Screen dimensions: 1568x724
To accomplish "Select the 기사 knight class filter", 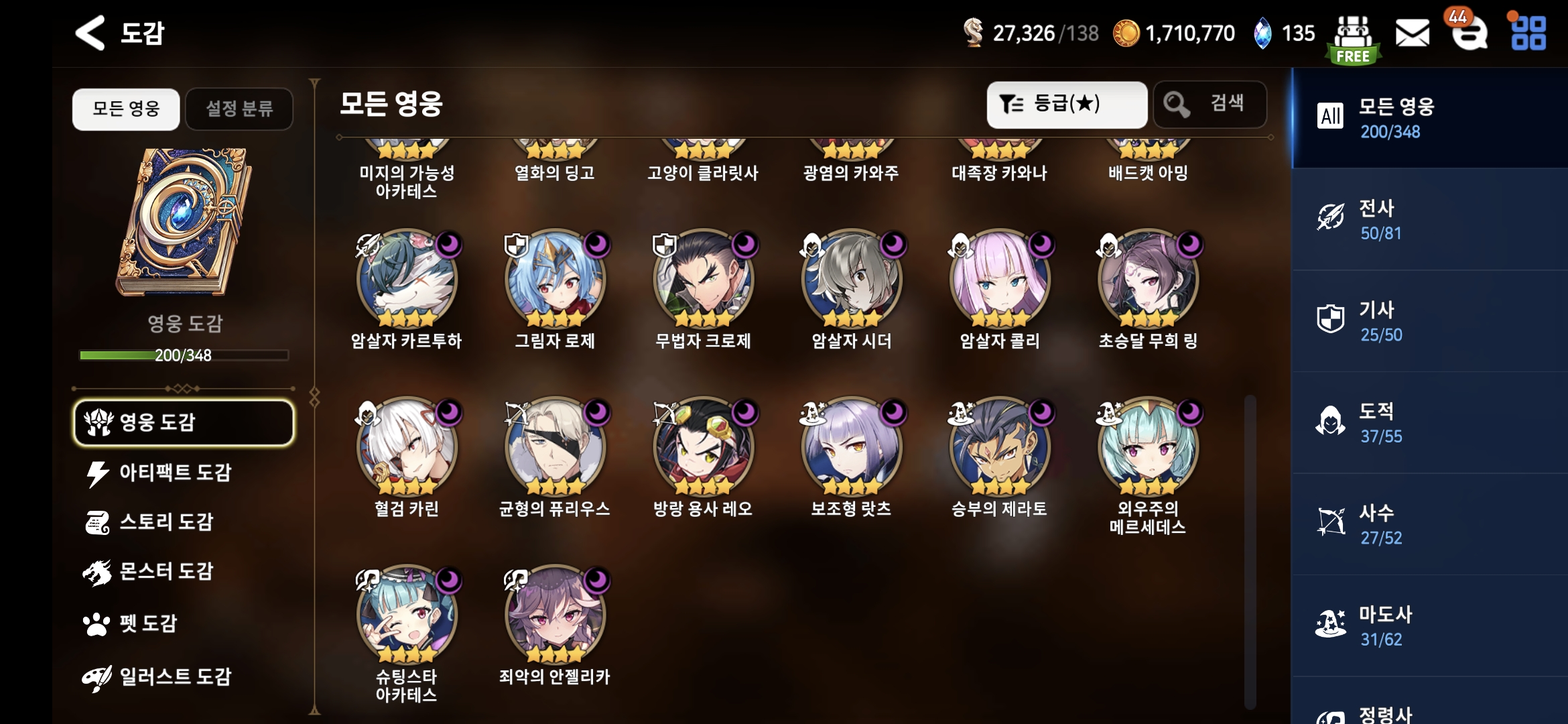I will (x=1429, y=321).
